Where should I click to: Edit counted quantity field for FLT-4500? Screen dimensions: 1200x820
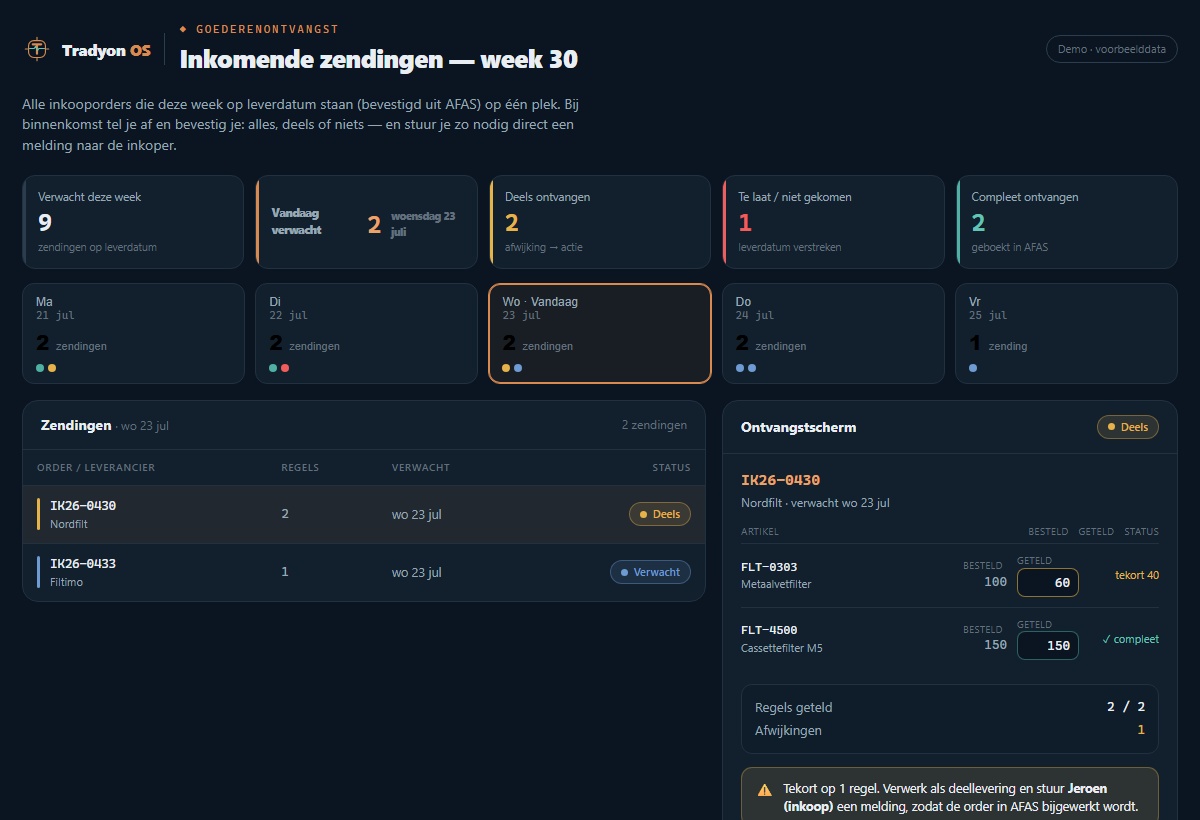1048,645
